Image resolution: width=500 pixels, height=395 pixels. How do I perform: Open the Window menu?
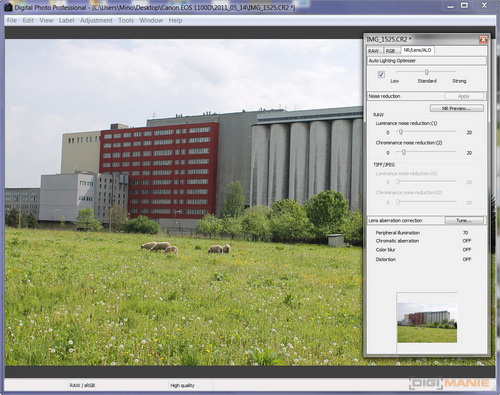[x=151, y=20]
